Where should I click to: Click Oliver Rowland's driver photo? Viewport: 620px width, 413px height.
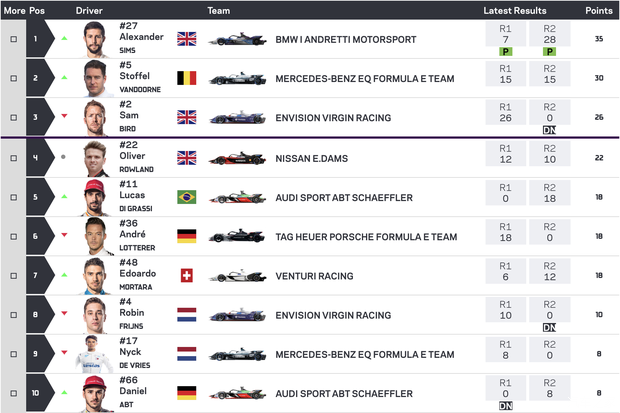pyautogui.click(x=95, y=158)
